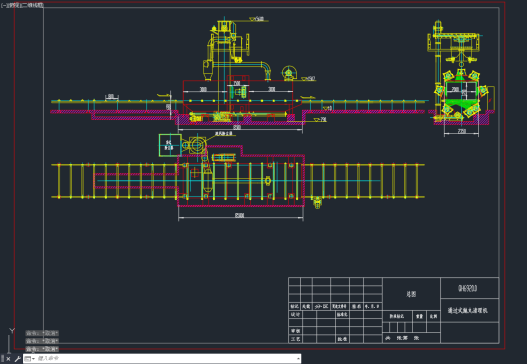This screenshot has width=527, height=364.
Task: Select the 审核 cell in title block
Action: (296, 331)
